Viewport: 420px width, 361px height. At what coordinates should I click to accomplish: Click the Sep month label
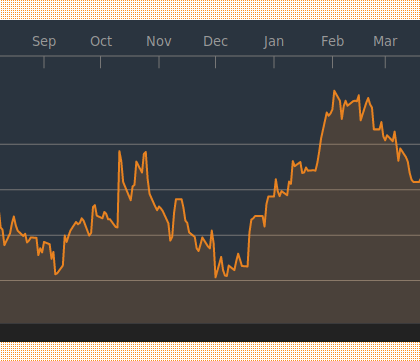(44, 42)
